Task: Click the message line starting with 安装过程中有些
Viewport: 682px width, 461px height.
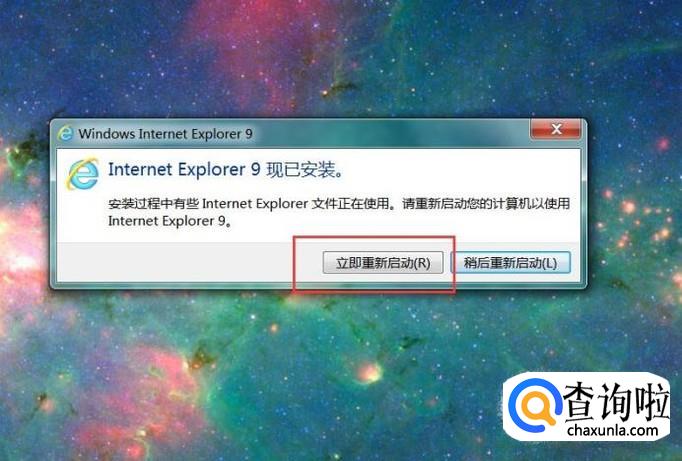Action: [x=339, y=203]
